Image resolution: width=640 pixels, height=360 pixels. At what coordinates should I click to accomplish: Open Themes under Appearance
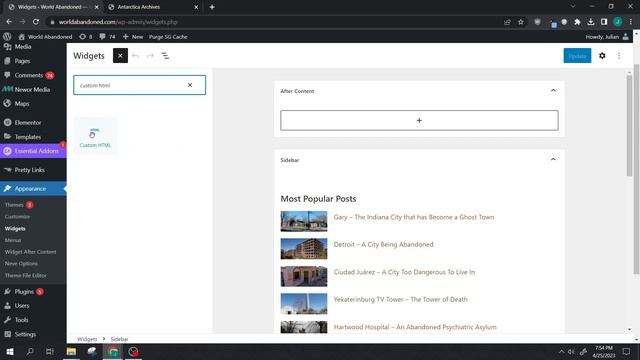click(14, 205)
